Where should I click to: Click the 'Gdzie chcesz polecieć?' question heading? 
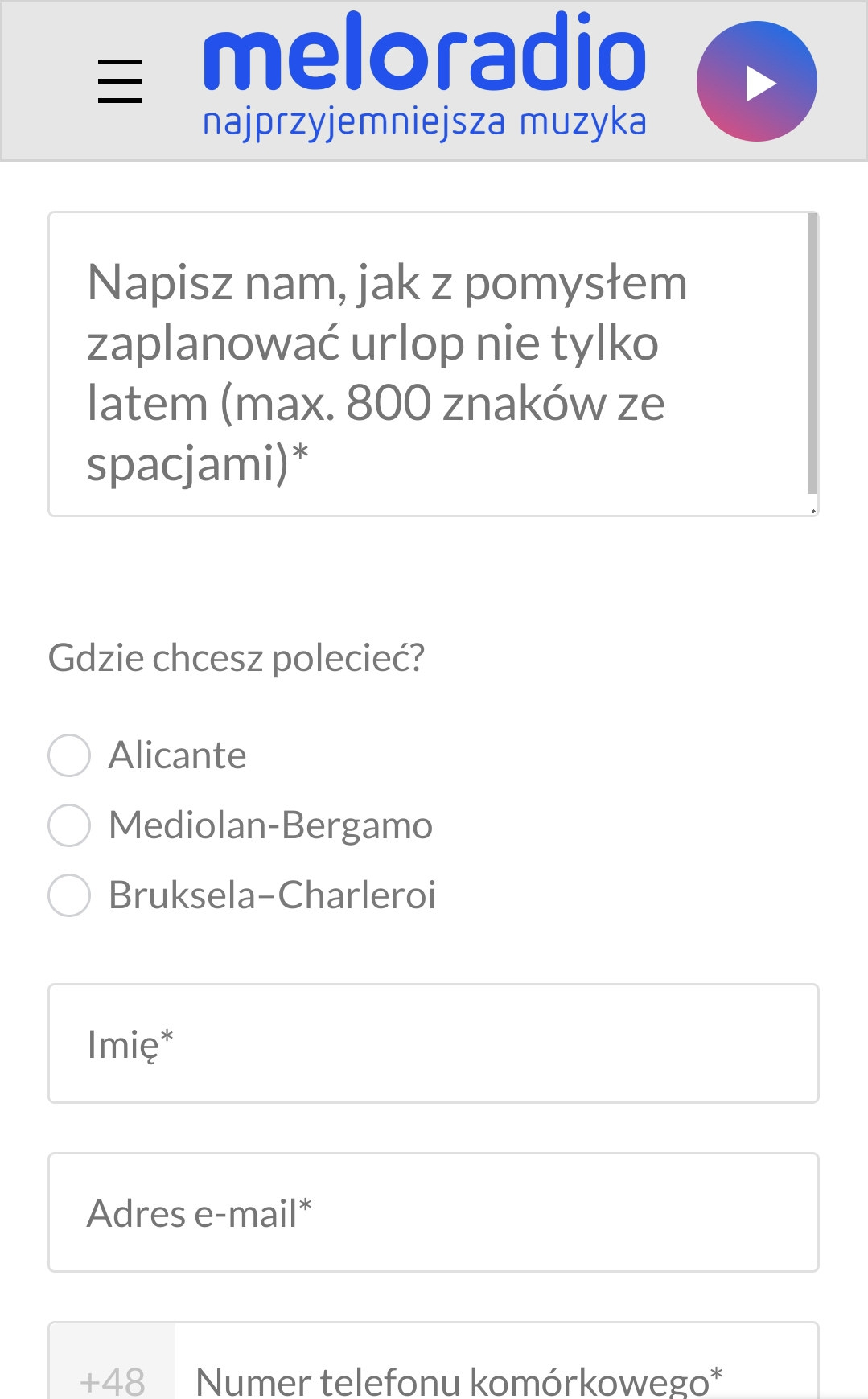pyautogui.click(x=236, y=658)
